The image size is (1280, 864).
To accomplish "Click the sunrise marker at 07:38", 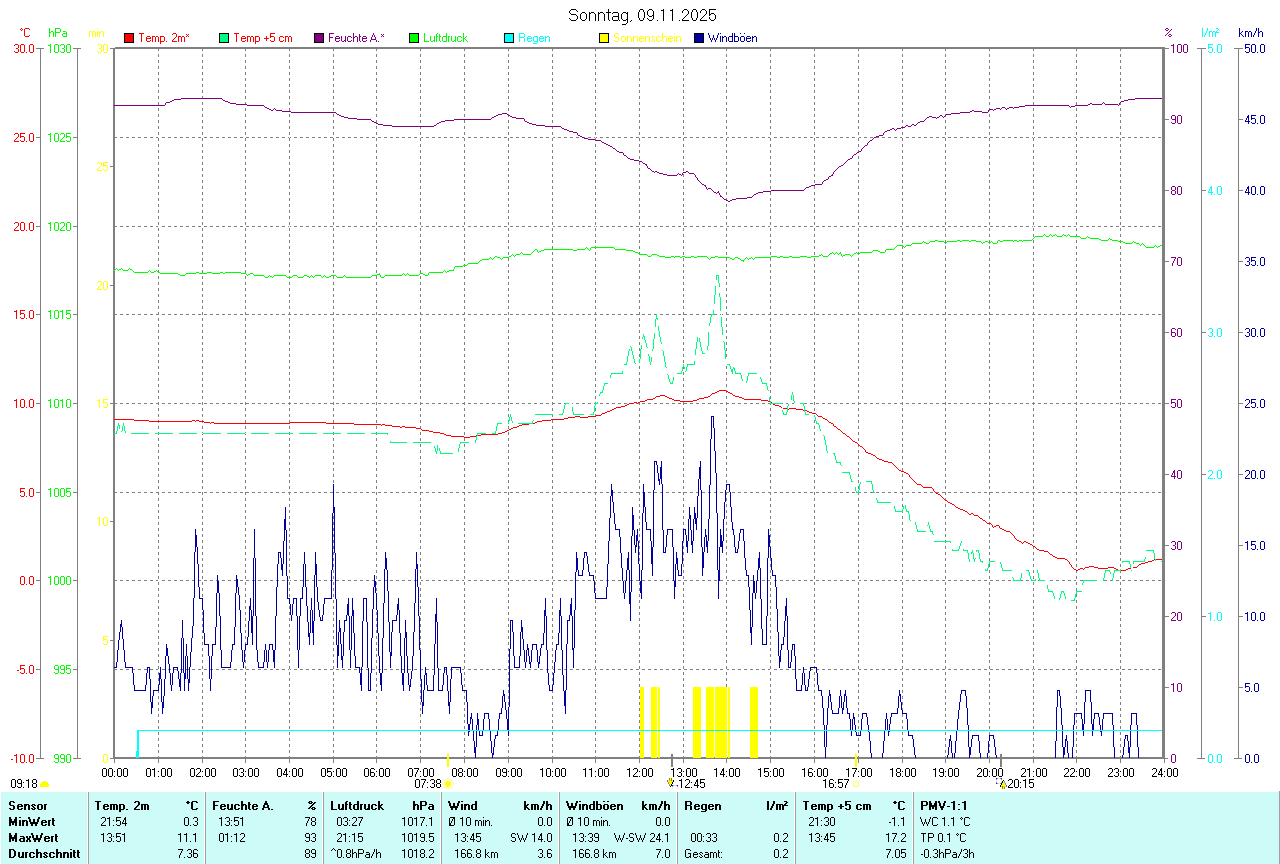I will 448,784.
